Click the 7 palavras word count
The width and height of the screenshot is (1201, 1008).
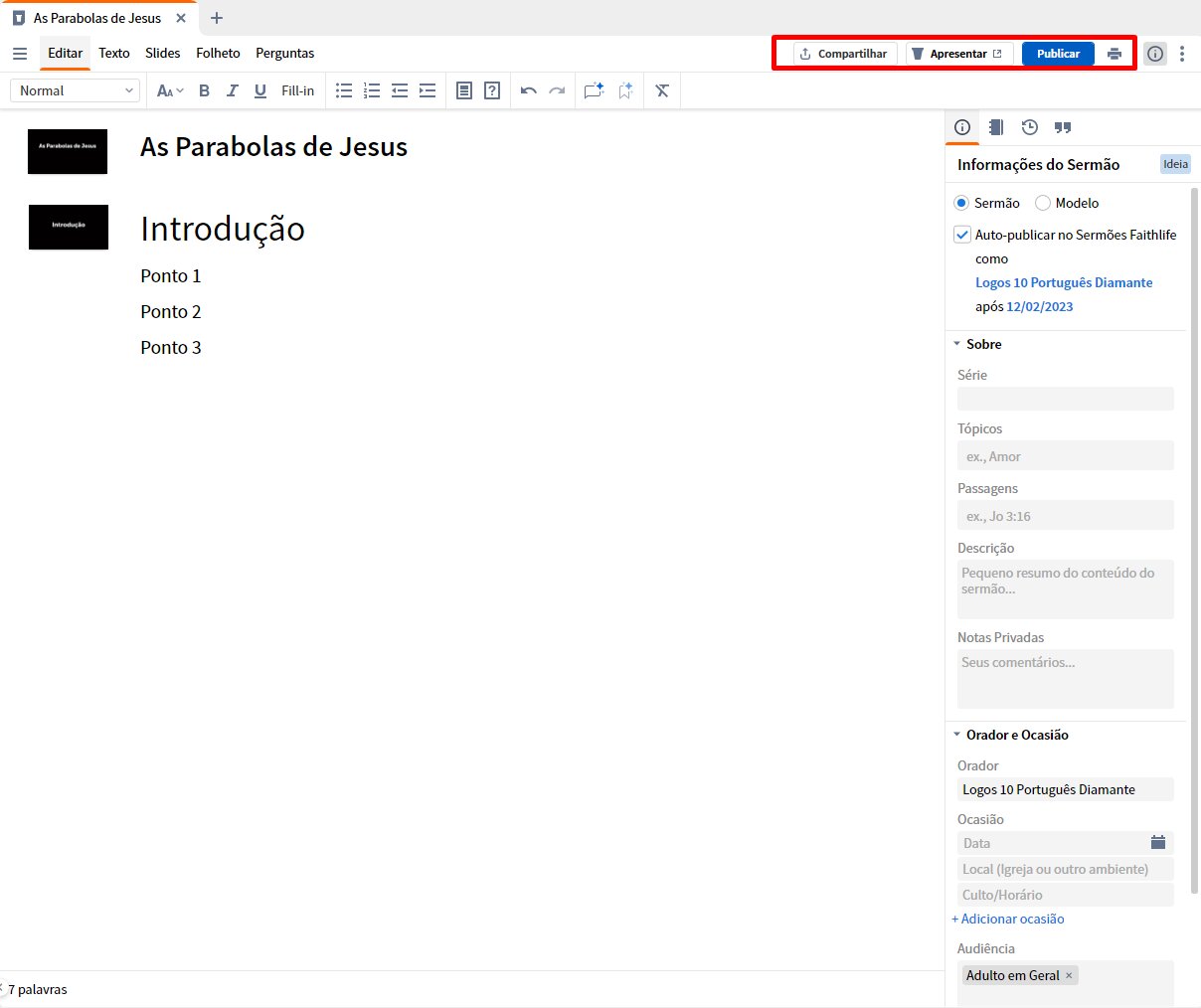pyautogui.click(x=38, y=989)
